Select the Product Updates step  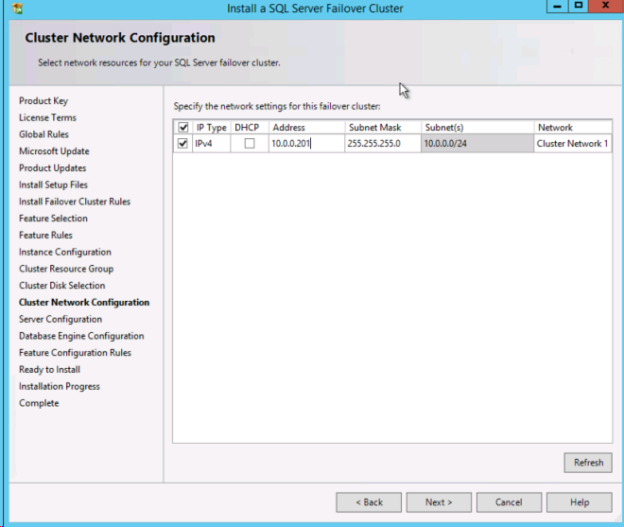(53, 168)
